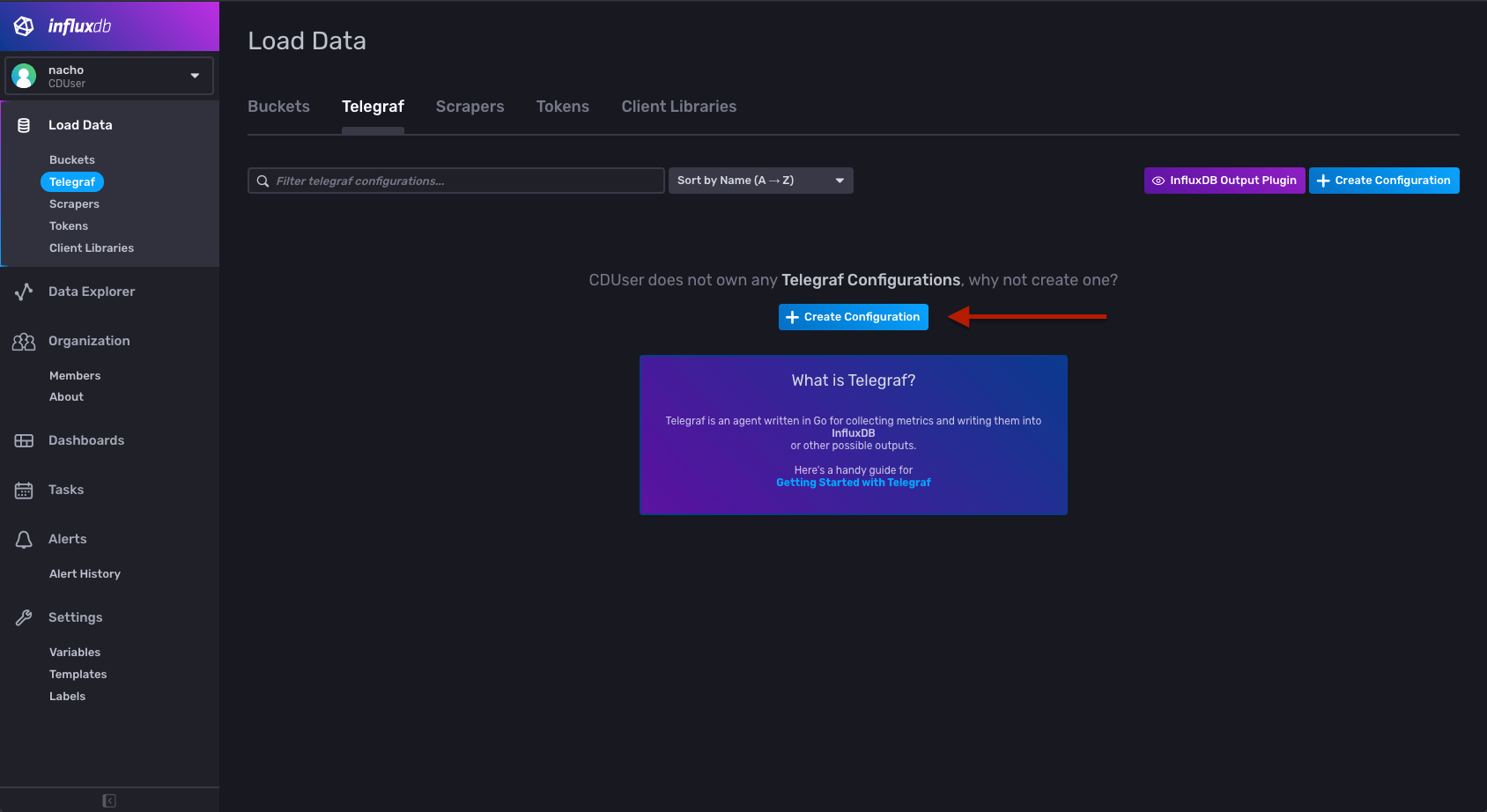This screenshot has height=812, width=1487.
Task: Click the What is Telegraf? heading
Action: pyautogui.click(x=854, y=380)
